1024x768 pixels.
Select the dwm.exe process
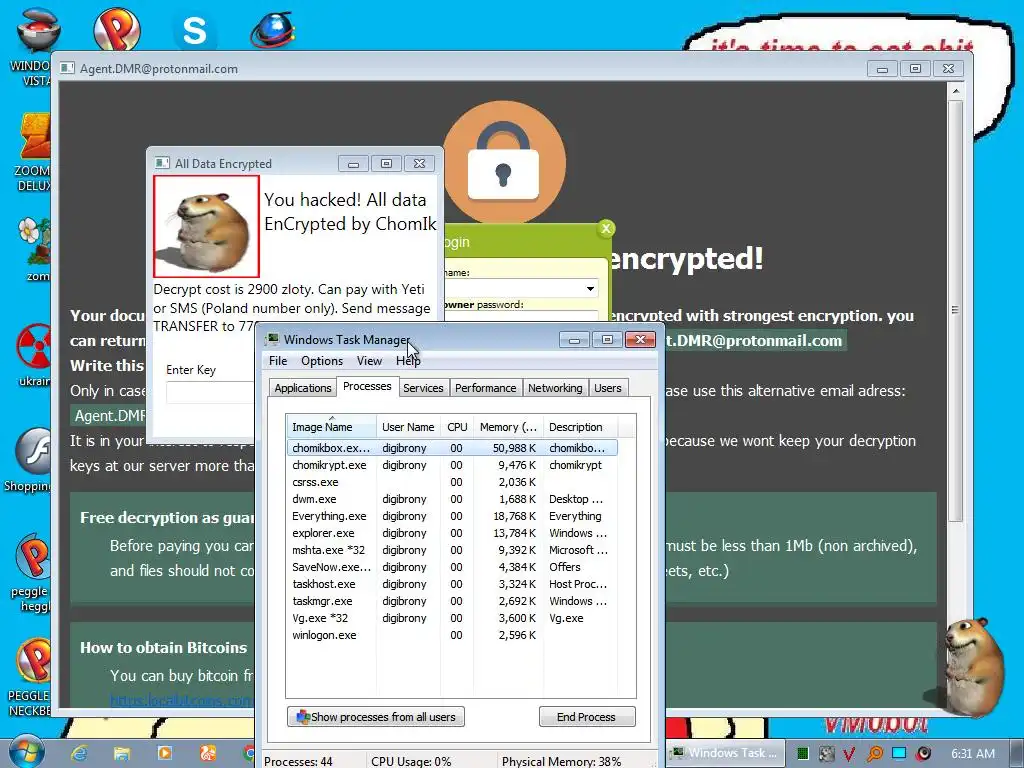coord(452,499)
